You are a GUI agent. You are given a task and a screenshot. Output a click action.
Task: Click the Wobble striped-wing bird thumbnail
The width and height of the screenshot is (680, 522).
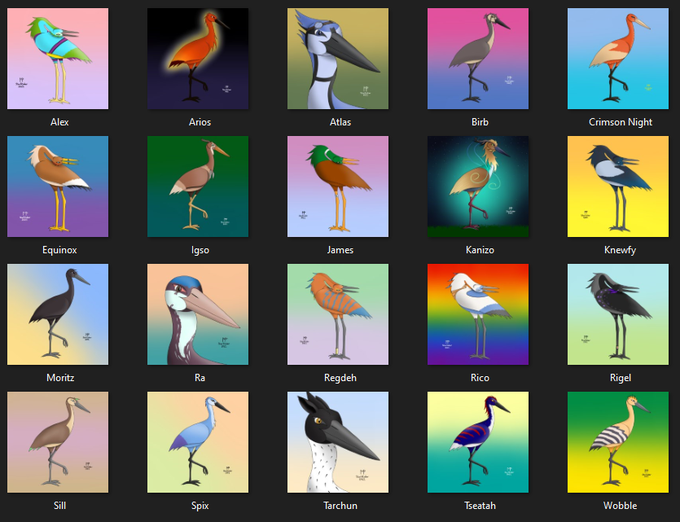point(618,442)
